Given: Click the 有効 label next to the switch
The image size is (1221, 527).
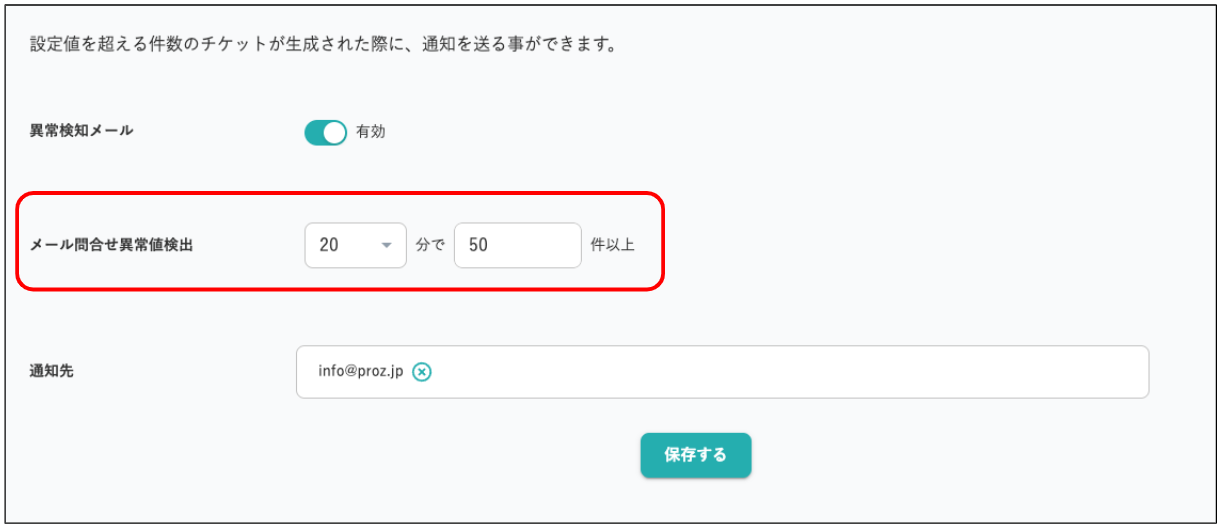Looking at the screenshot, I should 370,132.
